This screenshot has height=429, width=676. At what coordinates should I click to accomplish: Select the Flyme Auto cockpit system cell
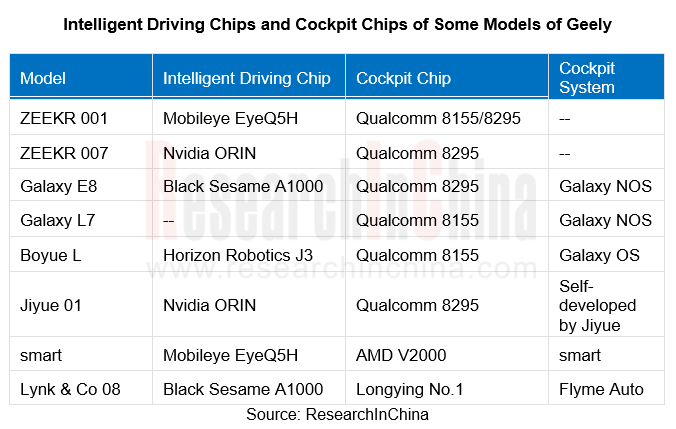[606, 389]
